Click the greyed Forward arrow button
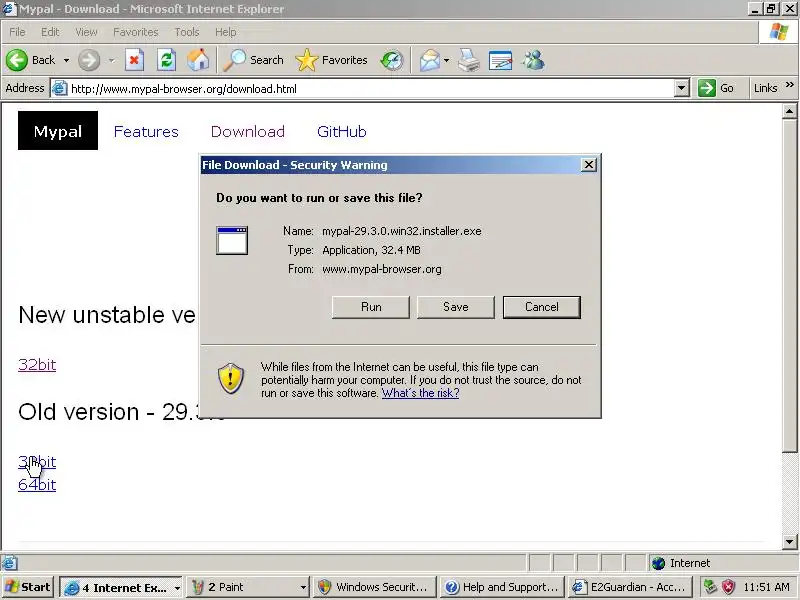Viewport: 800px width, 600px height. point(89,60)
